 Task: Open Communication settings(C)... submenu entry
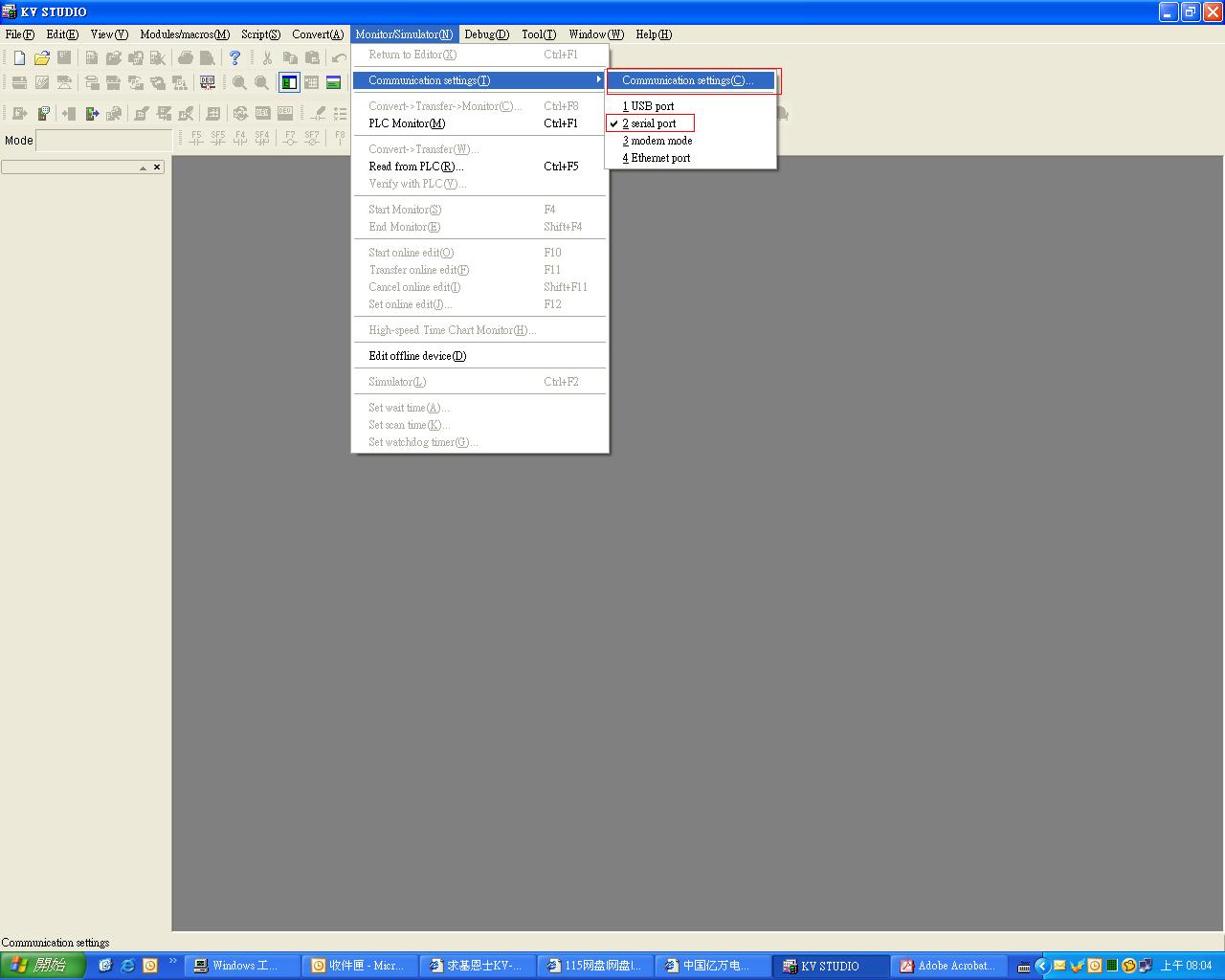click(687, 80)
